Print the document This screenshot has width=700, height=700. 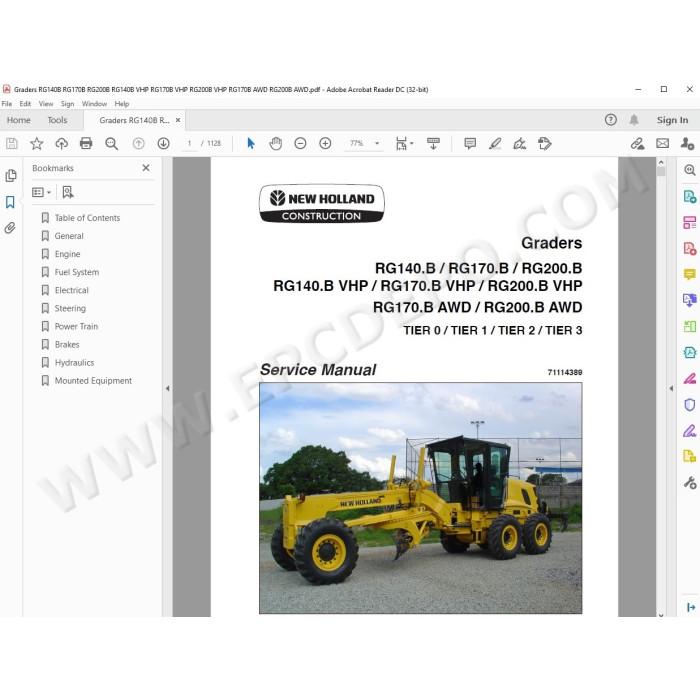pyautogui.click(x=86, y=143)
